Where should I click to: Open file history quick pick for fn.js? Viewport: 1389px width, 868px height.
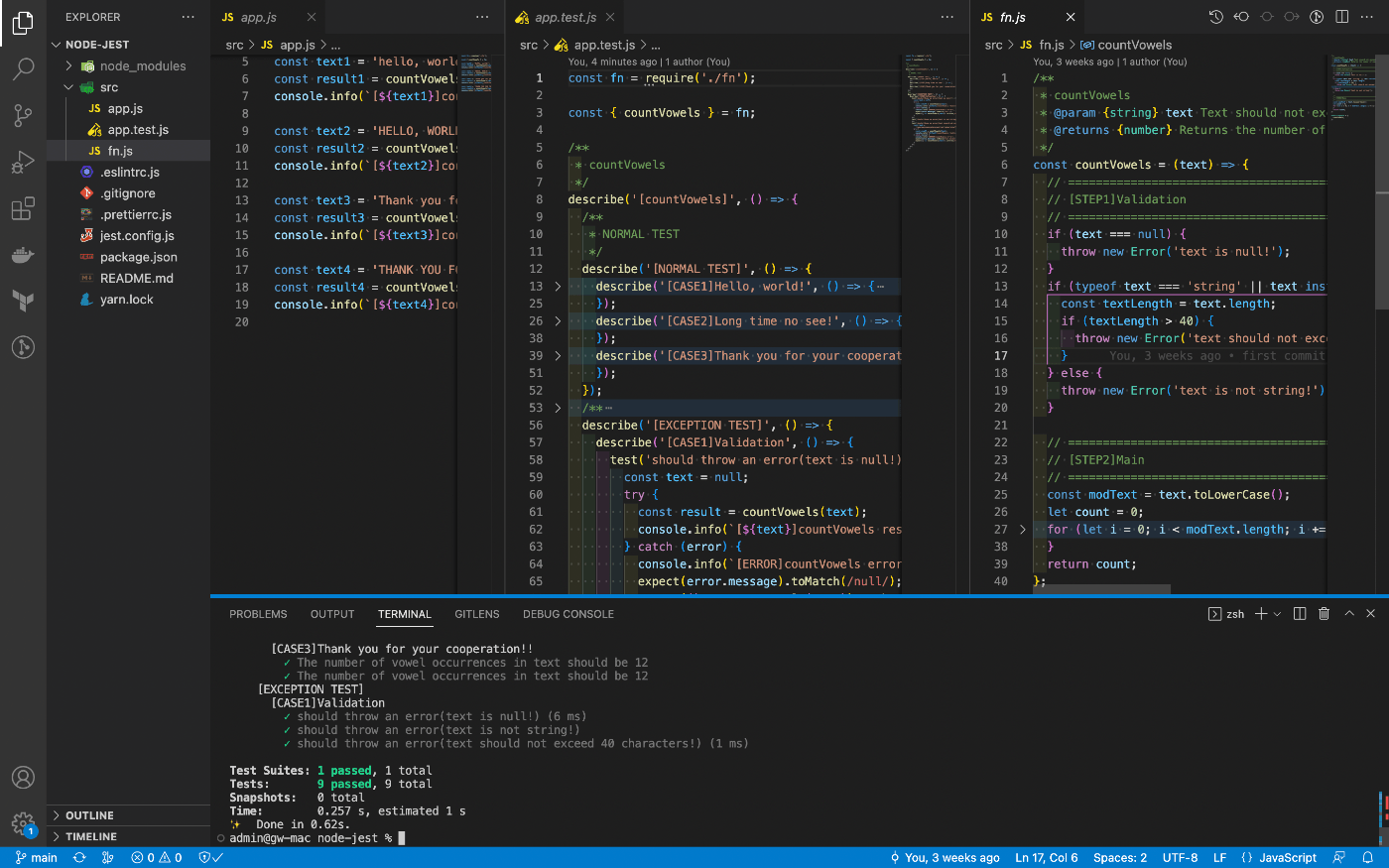(1216, 17)
